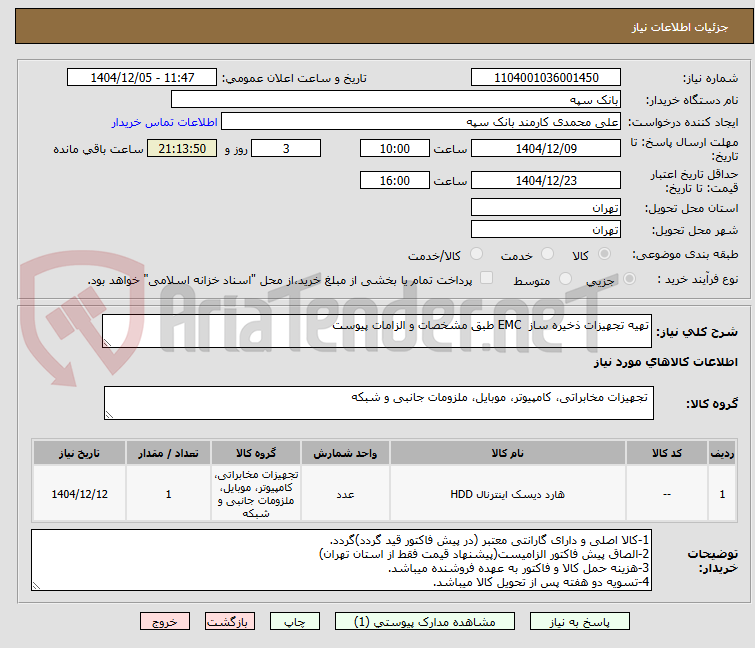This screenshot has width=755, height=648.
Task: Select the جزیی purchase type radio
Action: 629,279
